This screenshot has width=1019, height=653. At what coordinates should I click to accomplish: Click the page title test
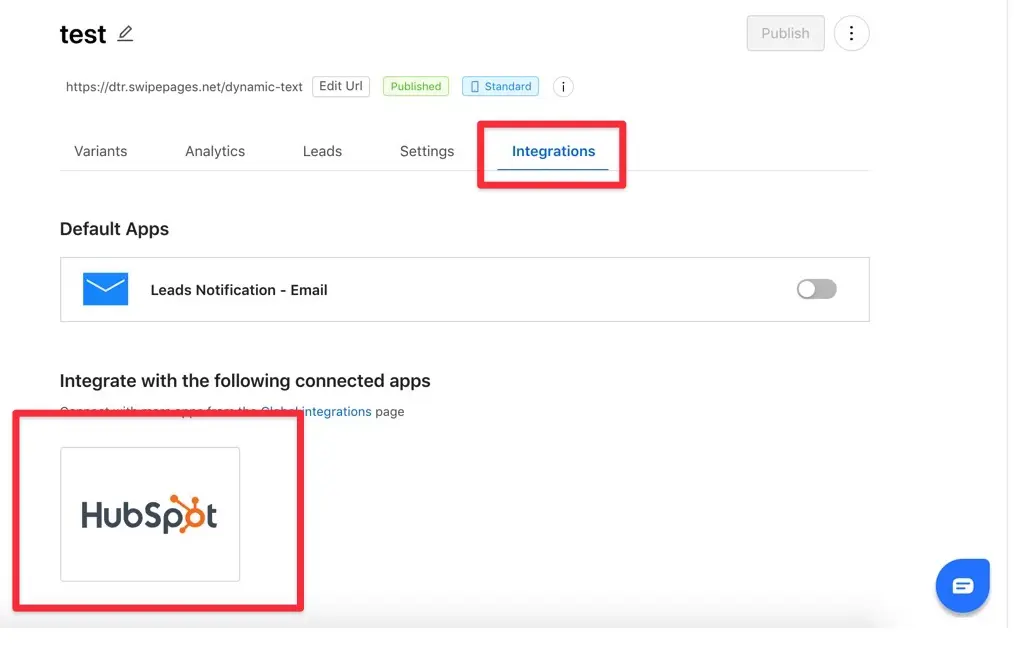(83, 34)
